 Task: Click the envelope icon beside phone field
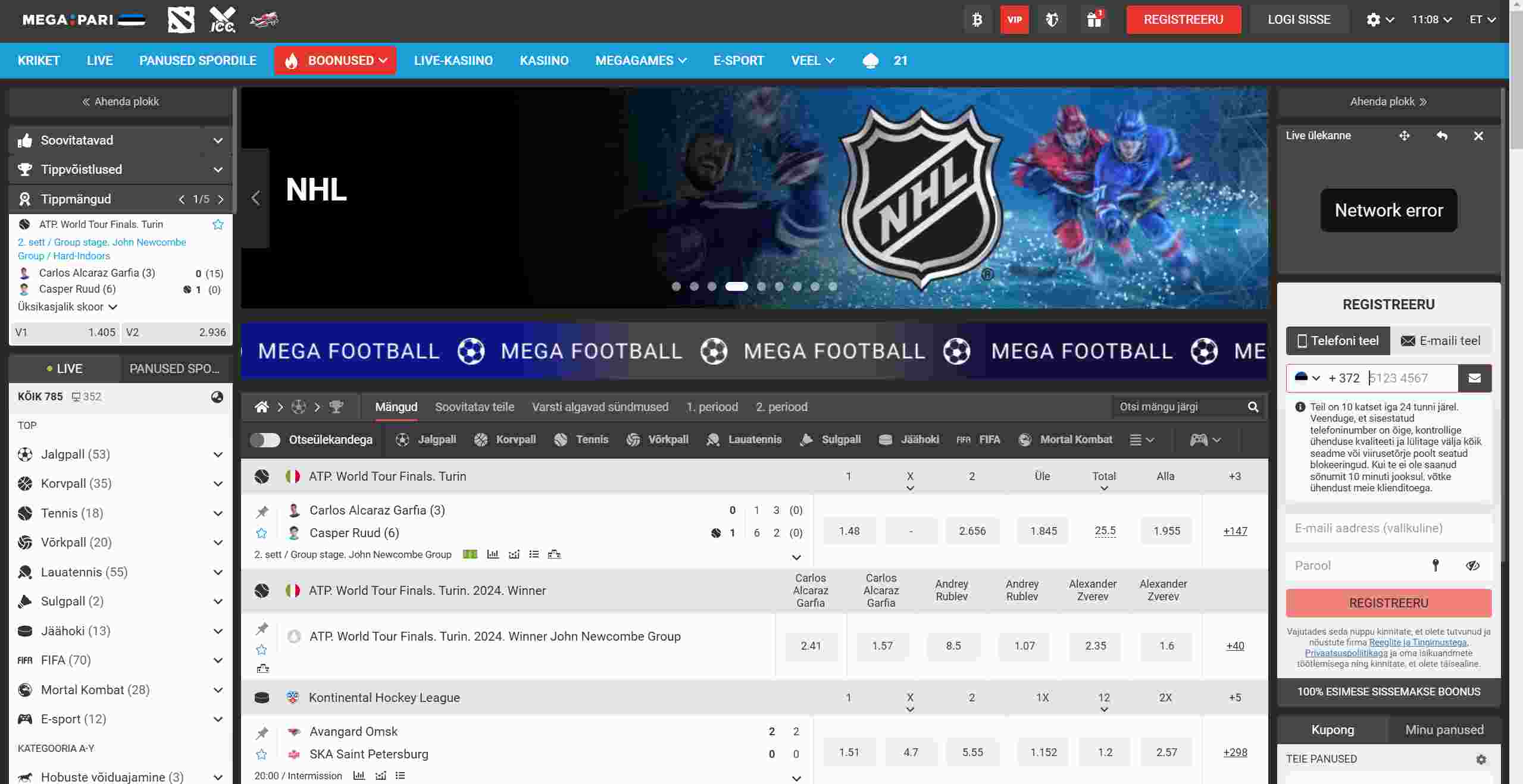1475,378
